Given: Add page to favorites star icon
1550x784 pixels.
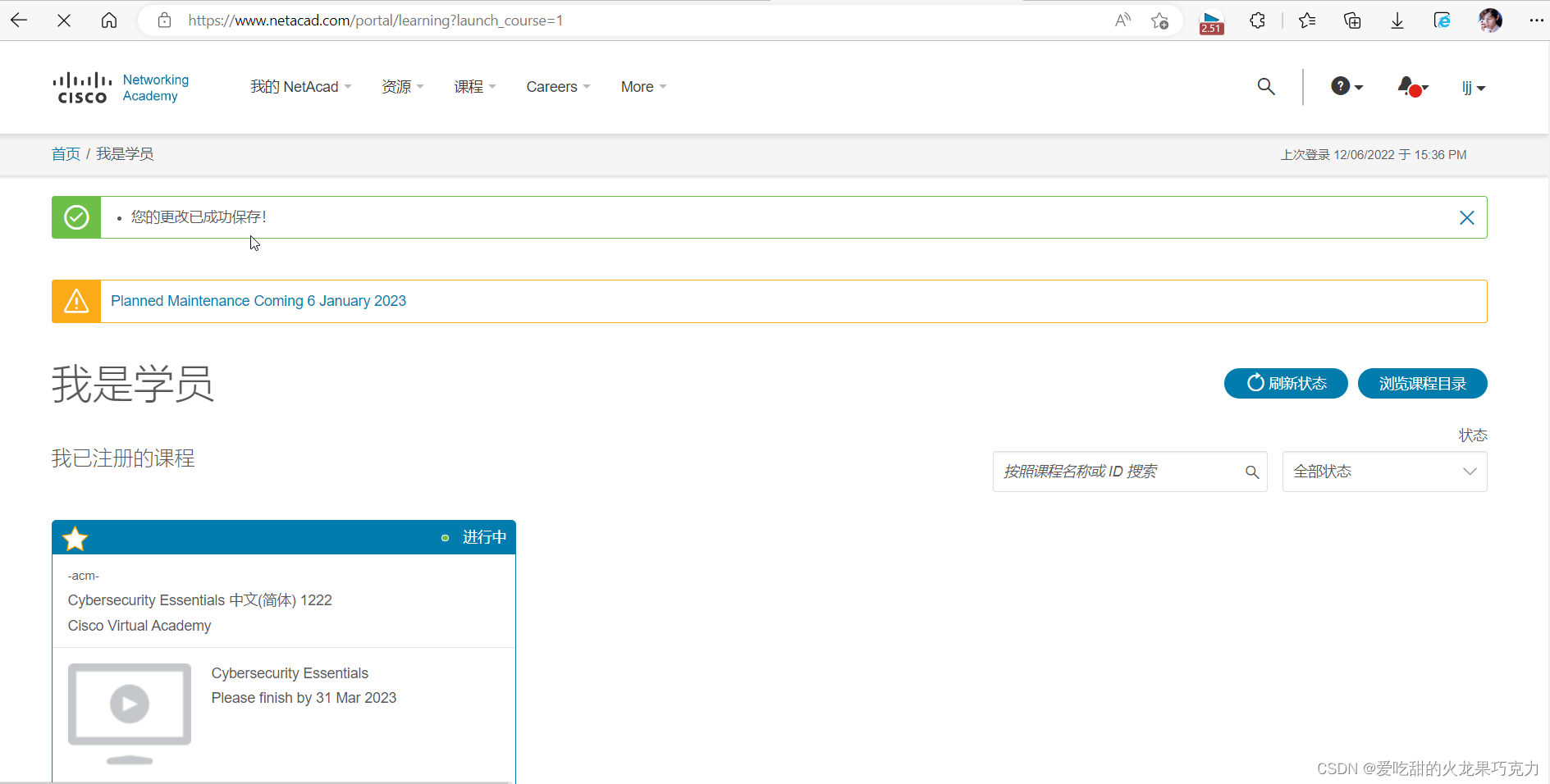Looking at the screenshot, I should pyautogui.click(x=1159, y=21).
